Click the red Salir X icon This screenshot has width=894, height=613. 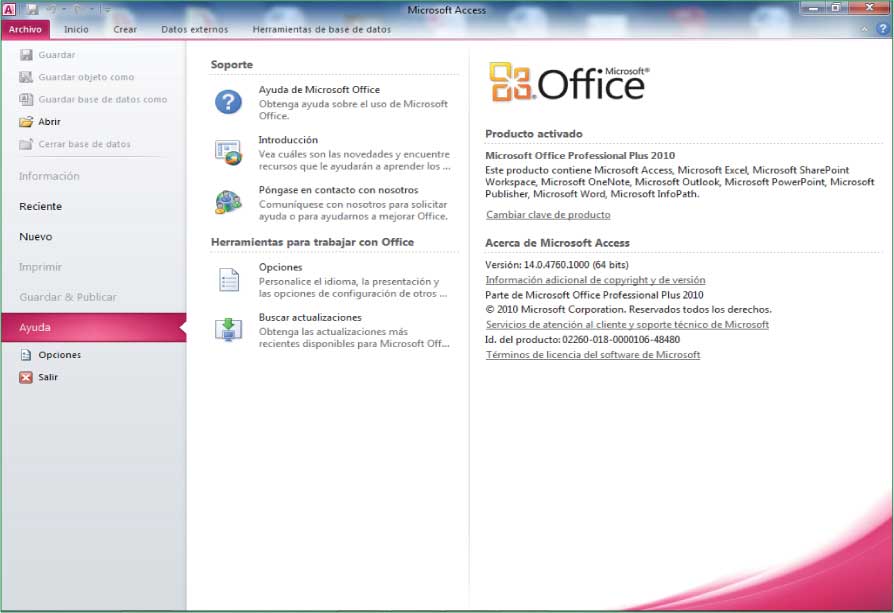tap(26, 377)
